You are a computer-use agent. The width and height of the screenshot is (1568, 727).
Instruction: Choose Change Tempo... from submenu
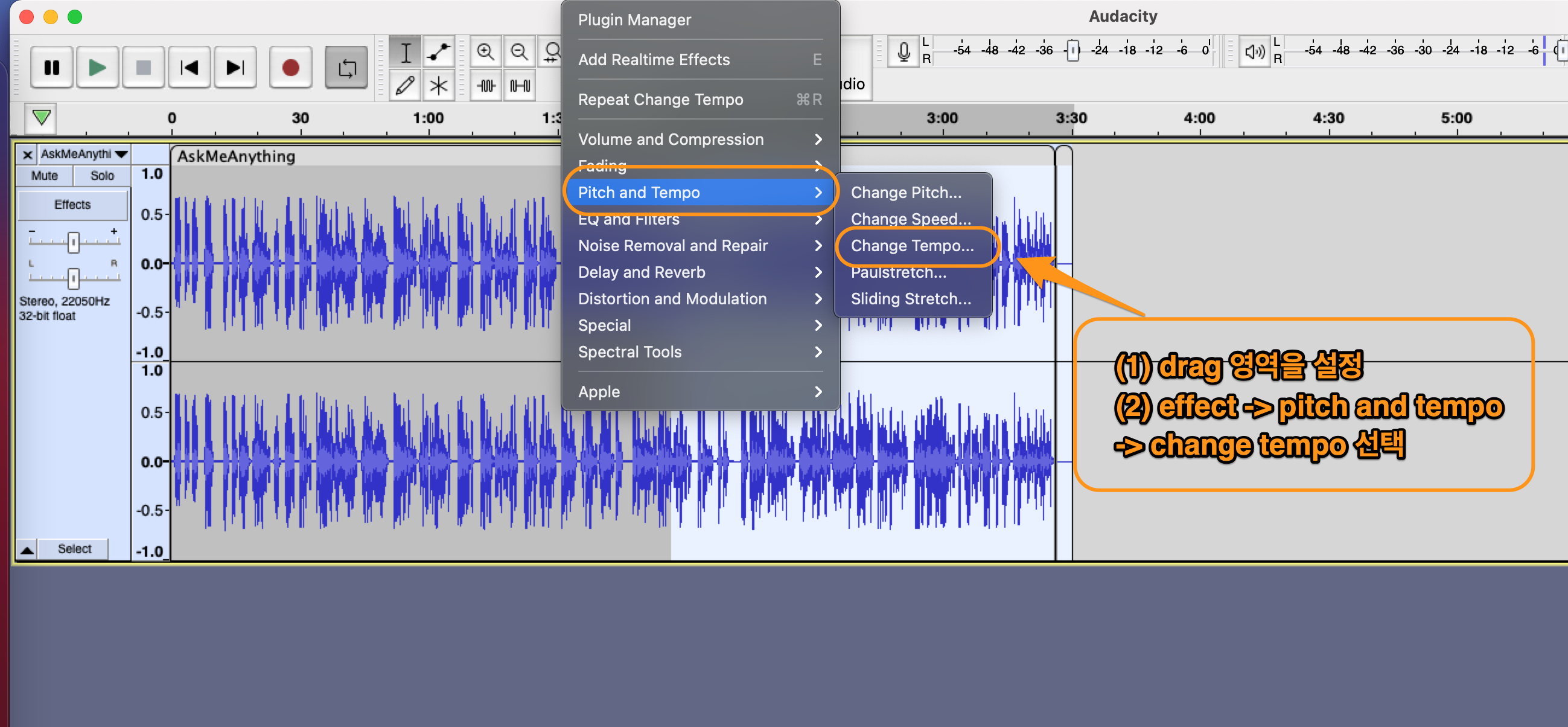[912, 245]
